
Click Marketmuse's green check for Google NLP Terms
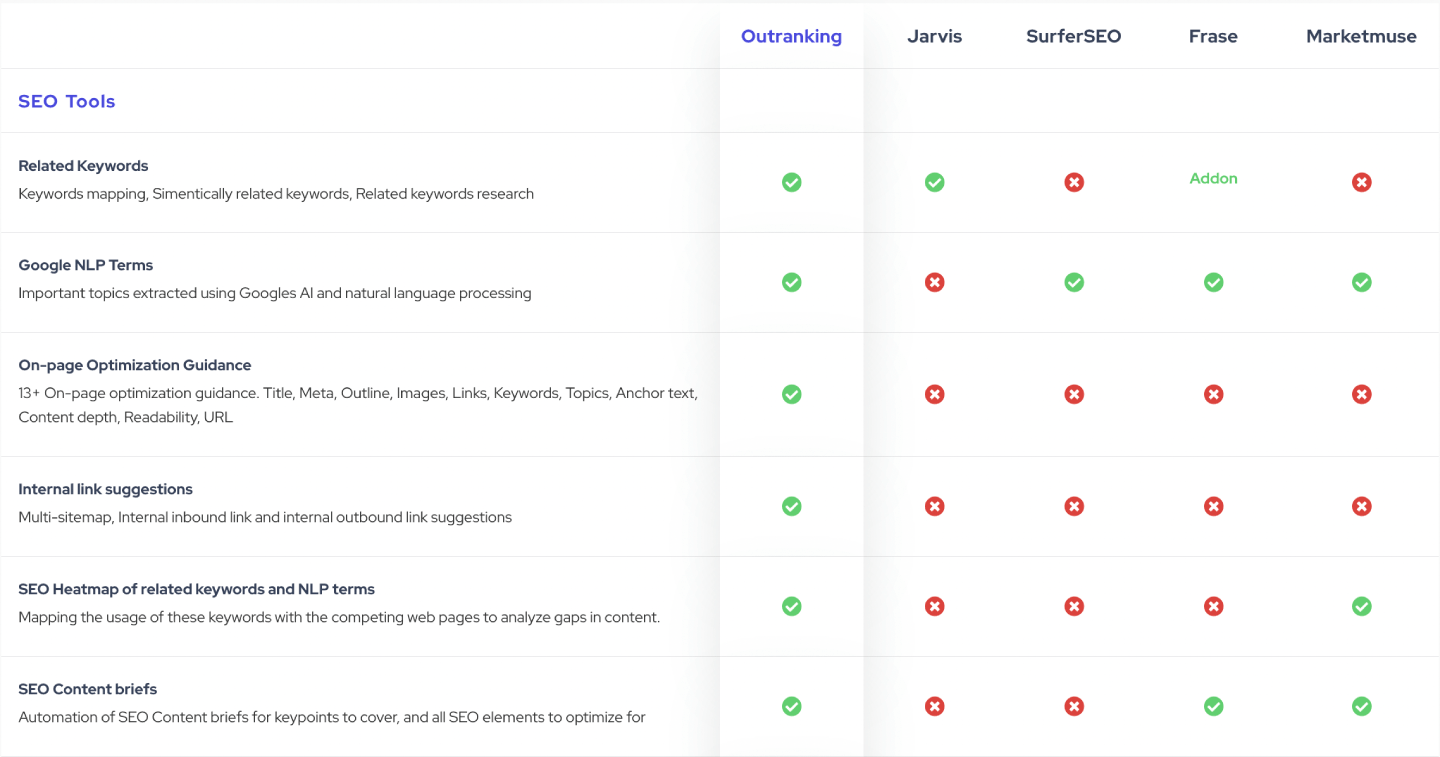[x=1361, y=282]
